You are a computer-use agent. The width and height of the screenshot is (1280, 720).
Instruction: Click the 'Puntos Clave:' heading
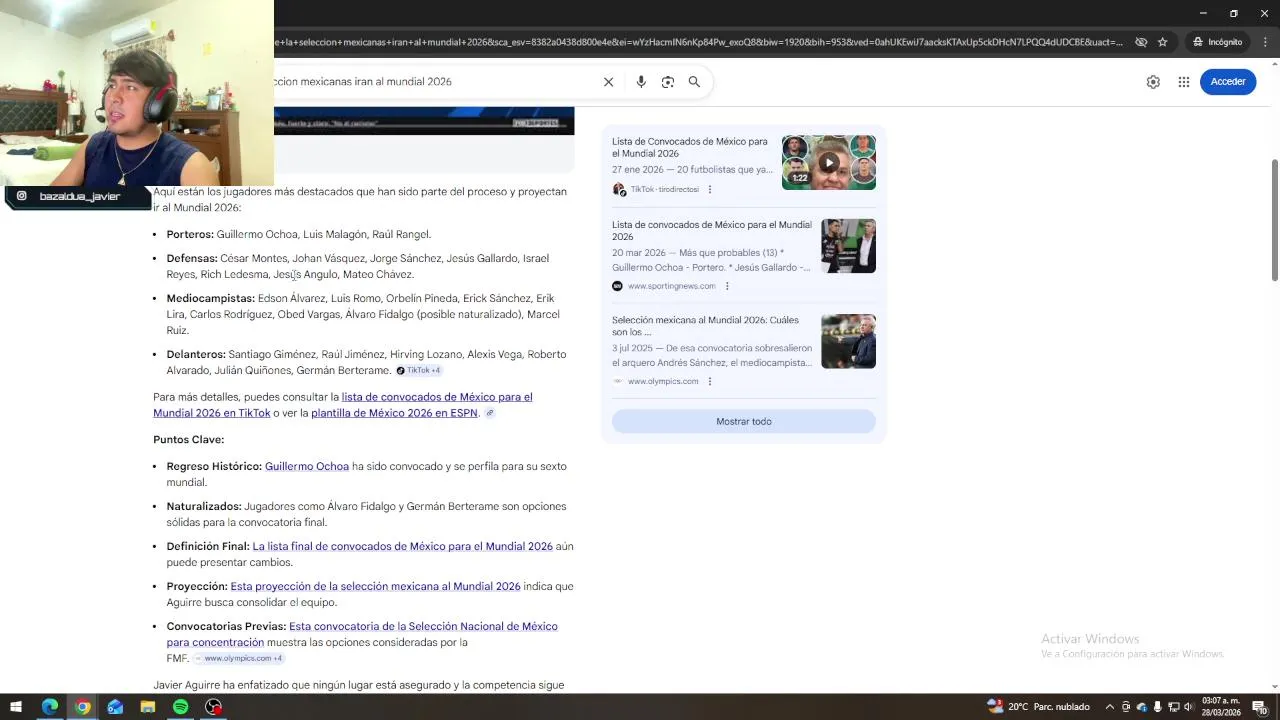[x=188, y=440]
